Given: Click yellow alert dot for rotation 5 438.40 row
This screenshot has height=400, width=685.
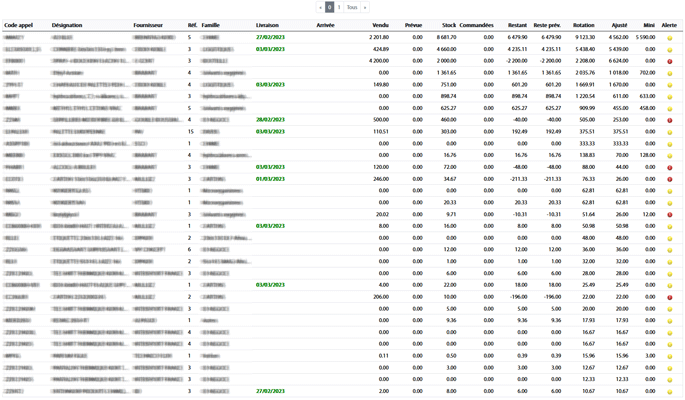Looking at the screenshot, I should [669, 50].
